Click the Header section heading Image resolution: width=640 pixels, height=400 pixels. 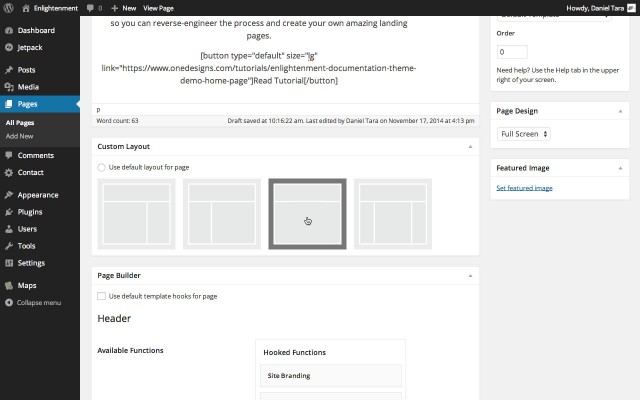tap(114, 318)
